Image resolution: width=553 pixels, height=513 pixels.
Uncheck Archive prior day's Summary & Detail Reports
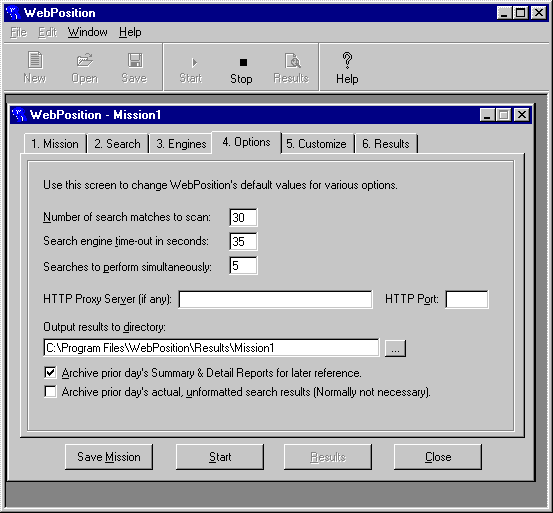(x=50, y=372)
